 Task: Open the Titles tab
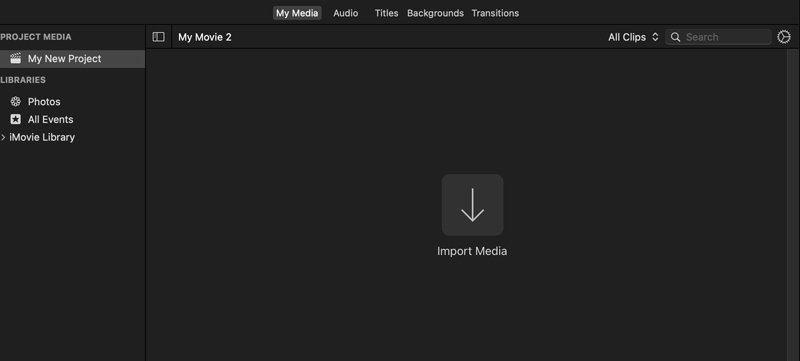[x=386, y=13]
